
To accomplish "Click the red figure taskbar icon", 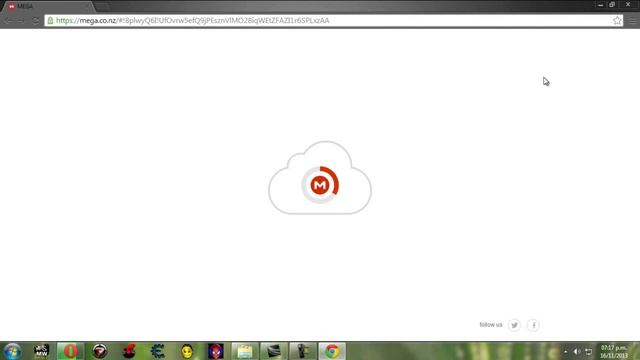I will point(129,351).
